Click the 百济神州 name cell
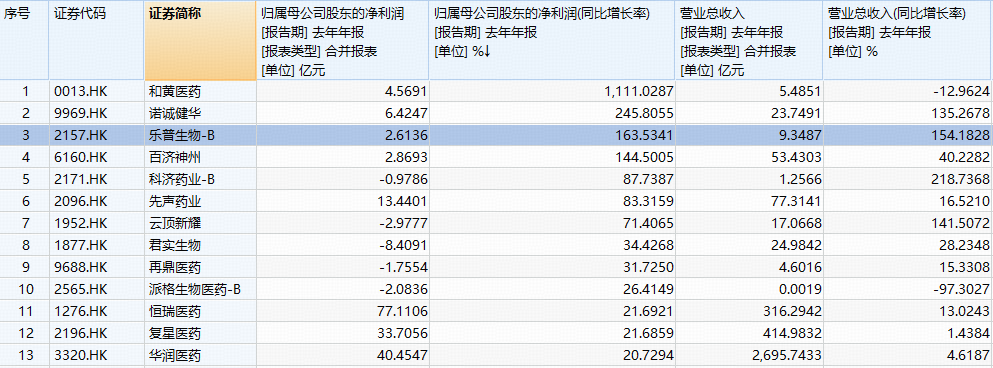This screenshot has width=993, height=368. click(174, 158)
